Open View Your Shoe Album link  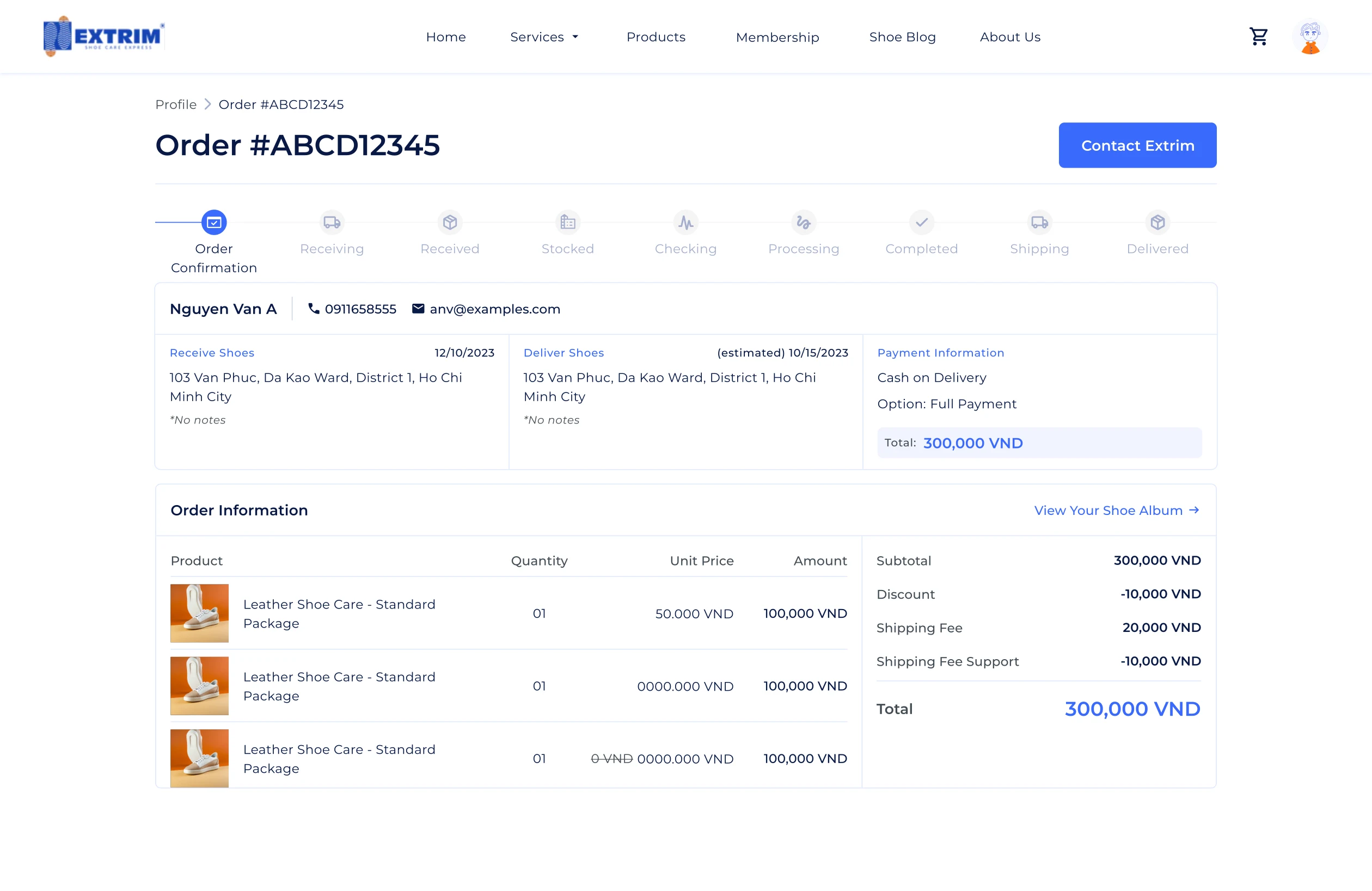click(1117, 511)
